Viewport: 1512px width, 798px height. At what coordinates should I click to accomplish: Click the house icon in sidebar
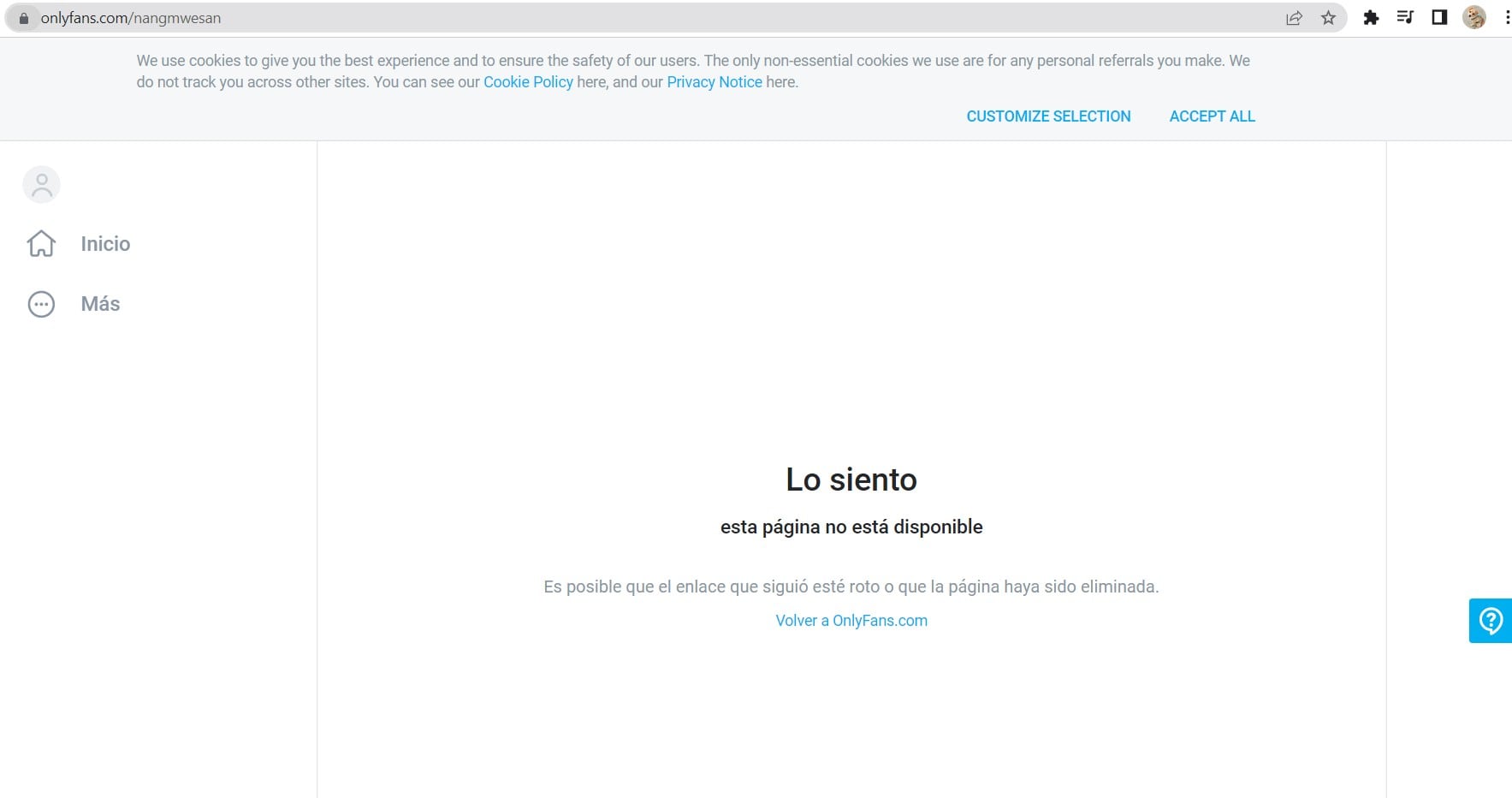tap(41, 244)
